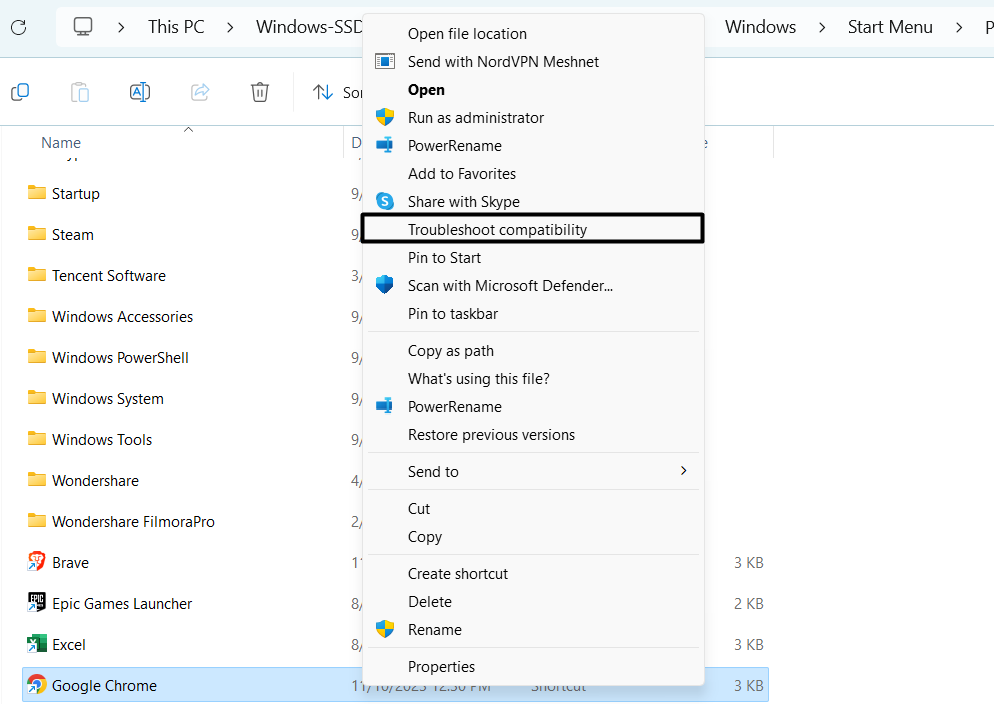
Task: Click the Share toolbar icon
Action: tap(200, 92)
